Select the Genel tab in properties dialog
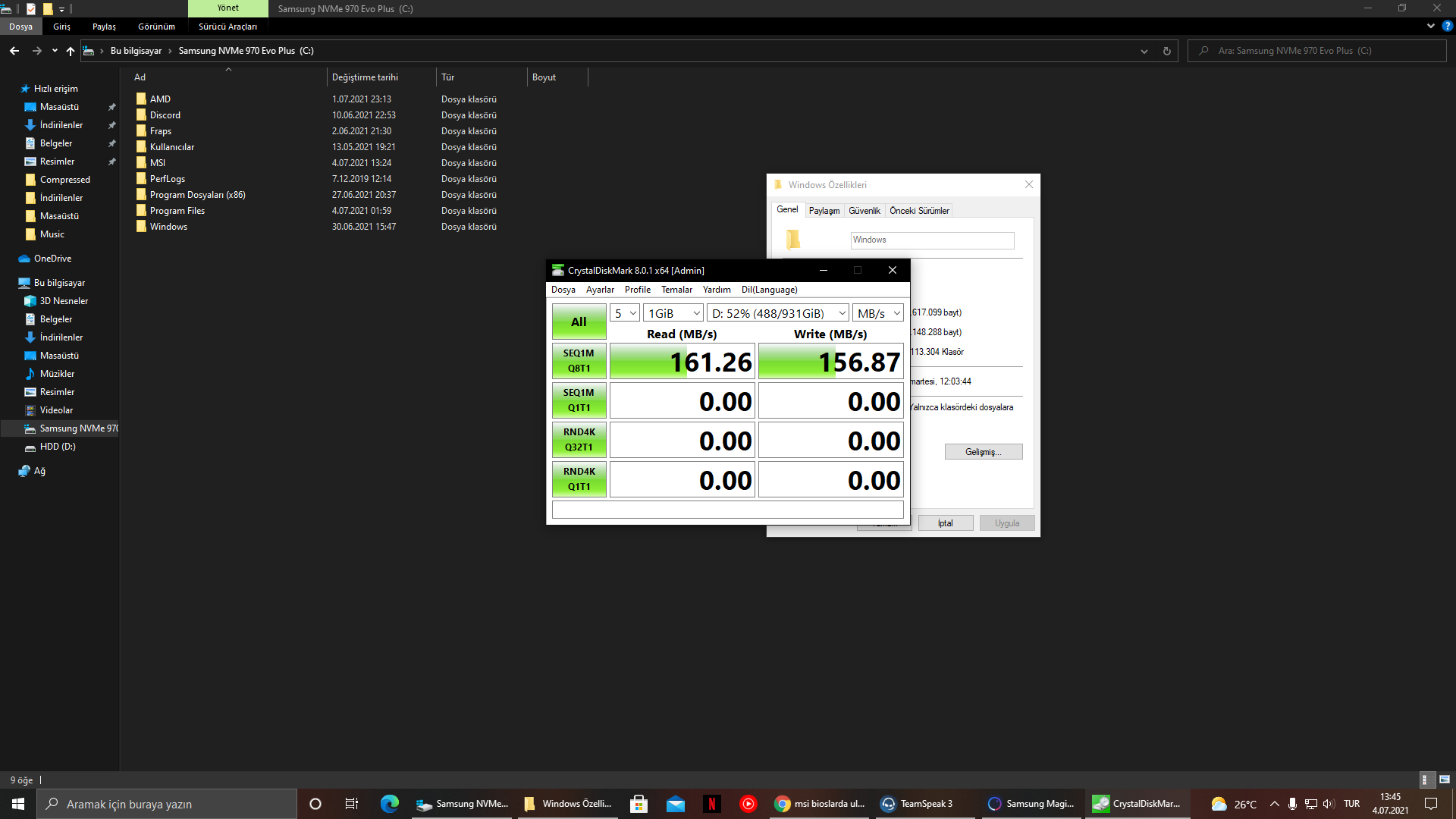Screen dimensions: 1456x819 click(x=787, y=209)
